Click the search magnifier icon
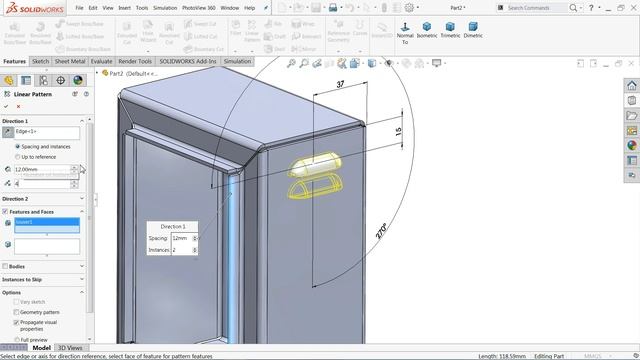Screen dimensions: 640x360 pos(573,8)
